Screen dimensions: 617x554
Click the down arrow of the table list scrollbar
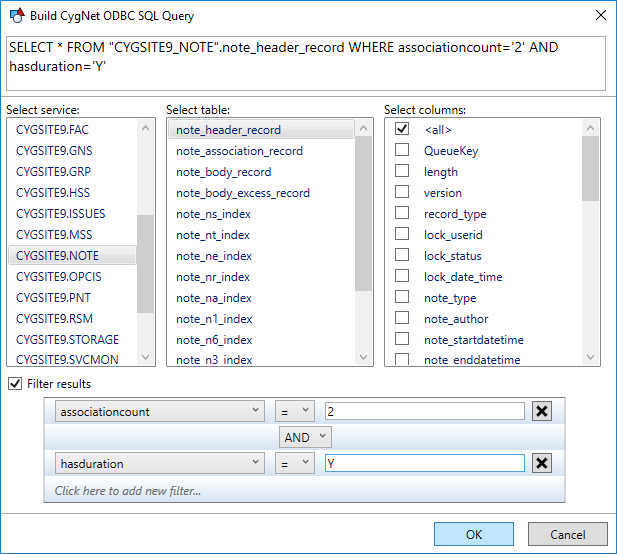(363, 357)
